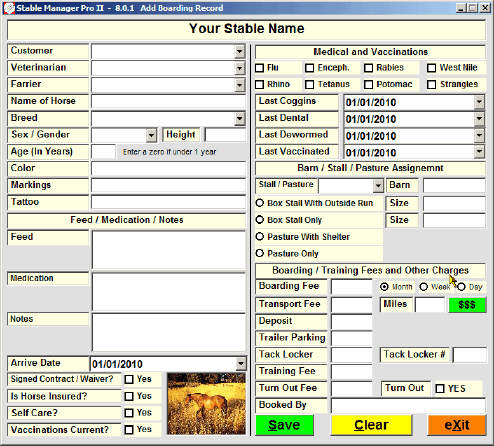Click the green Save button

tap(285, 425)
